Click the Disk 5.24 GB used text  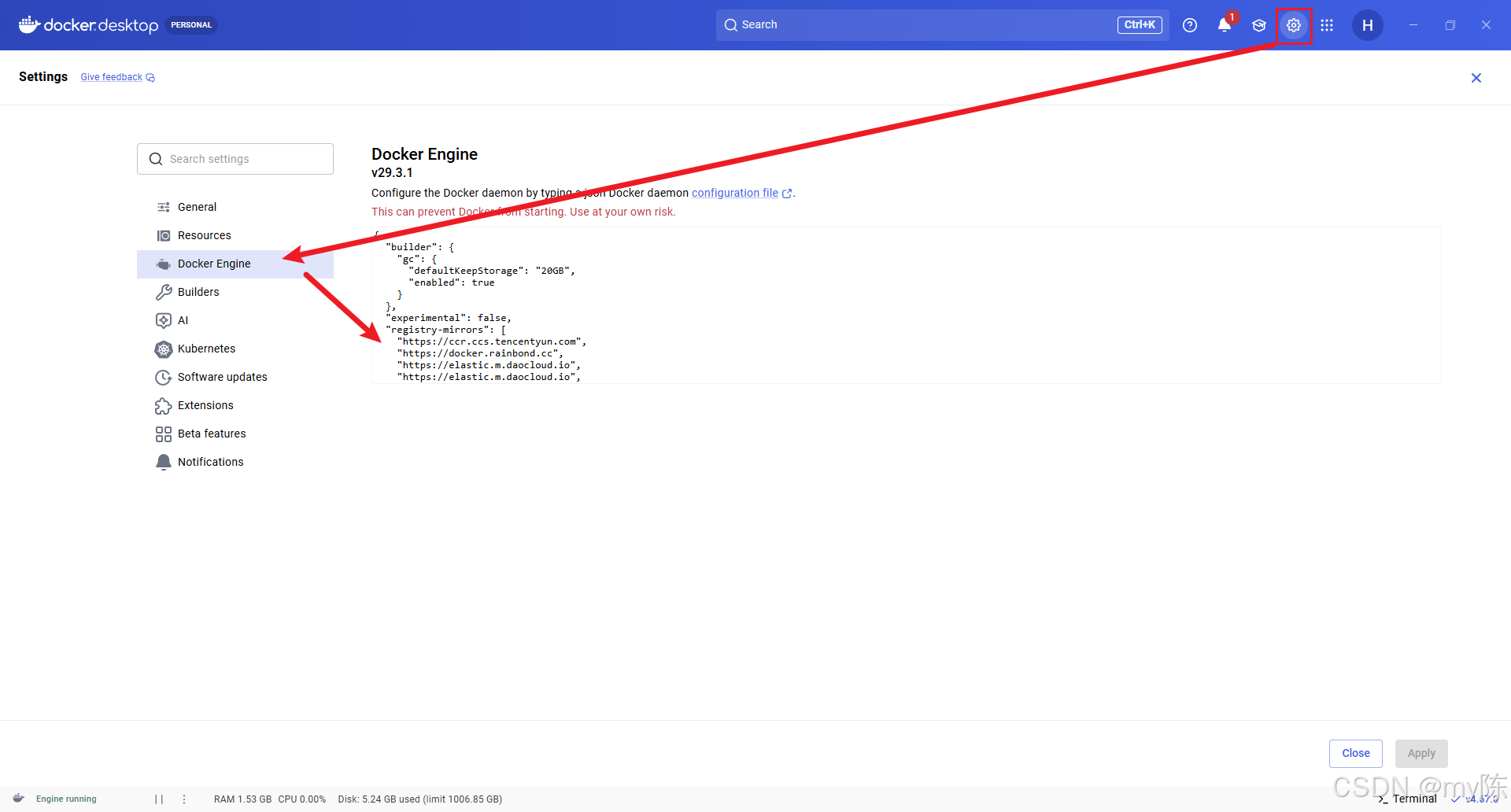click(420, 799)
